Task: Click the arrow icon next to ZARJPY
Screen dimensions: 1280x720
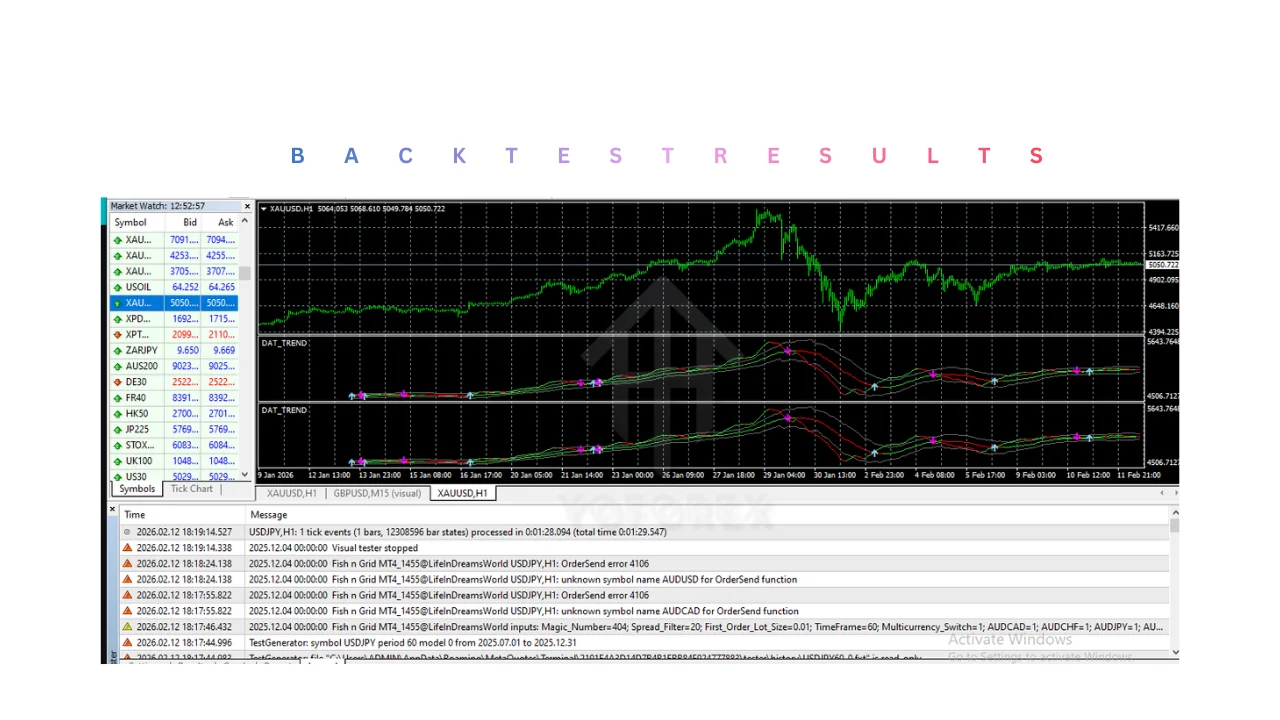Action: [x=118, y=351]
